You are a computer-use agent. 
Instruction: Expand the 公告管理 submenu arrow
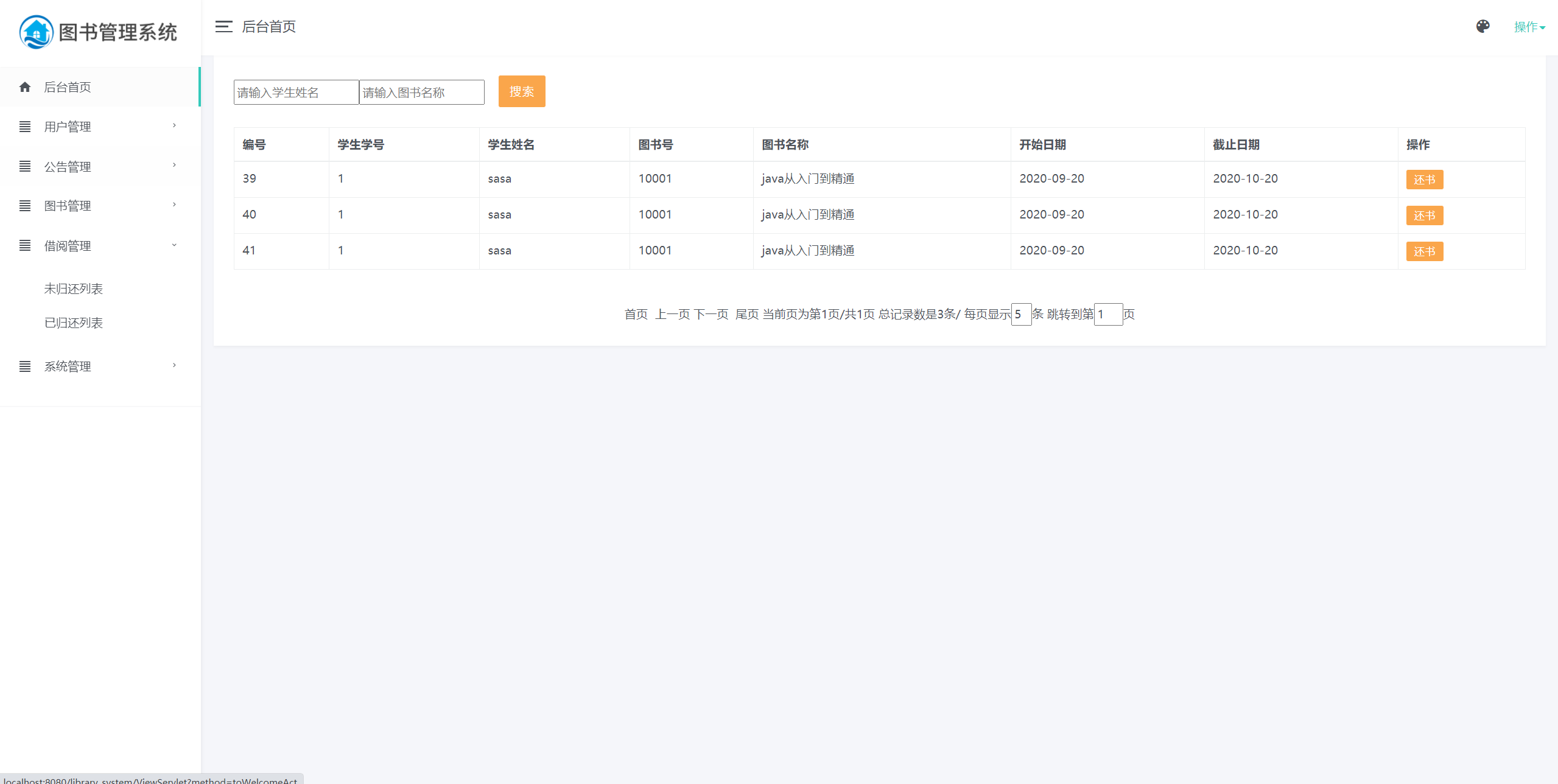[x=174, y=165]
